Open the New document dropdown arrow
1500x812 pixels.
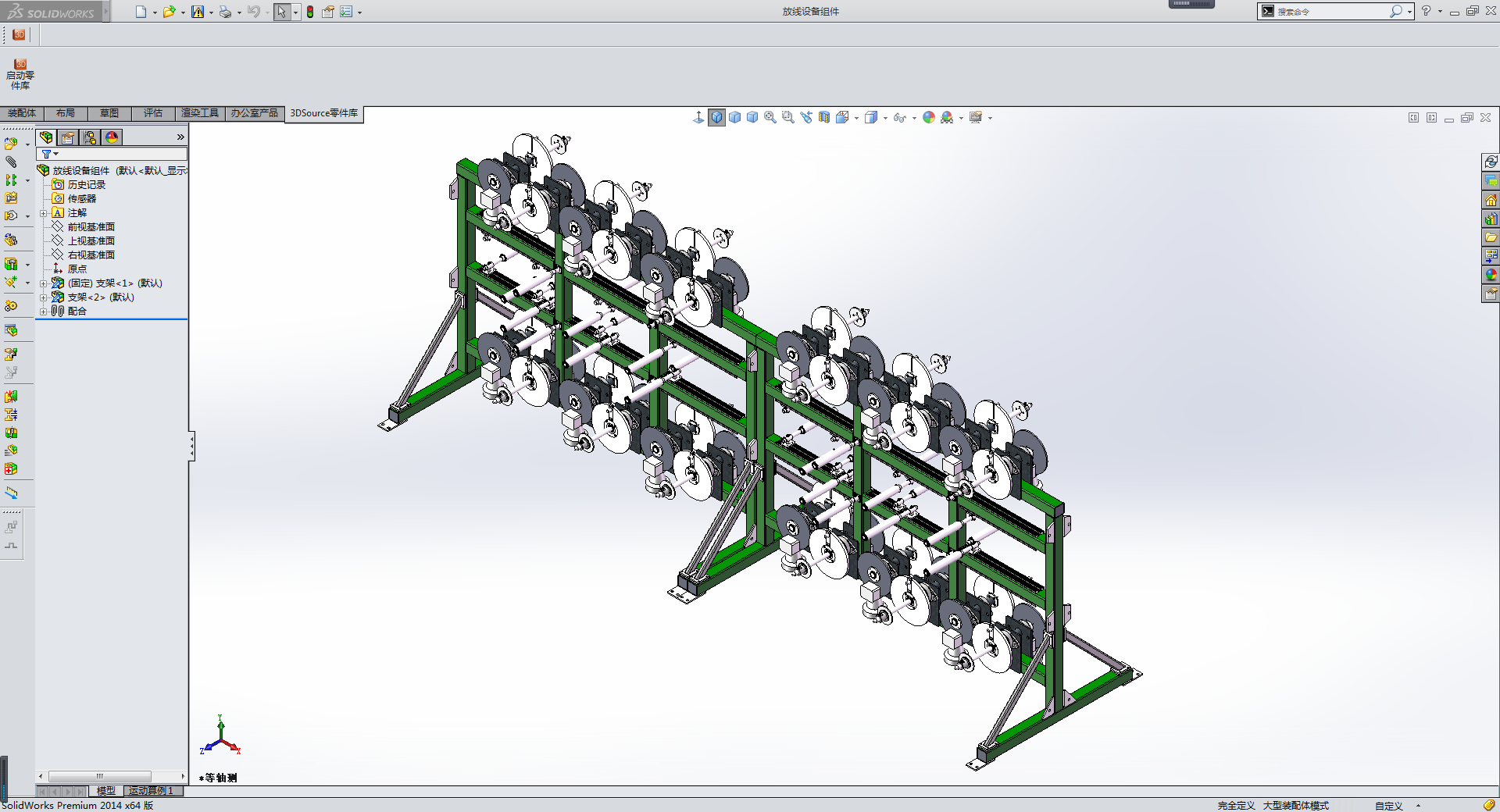[x=155, y=12]
